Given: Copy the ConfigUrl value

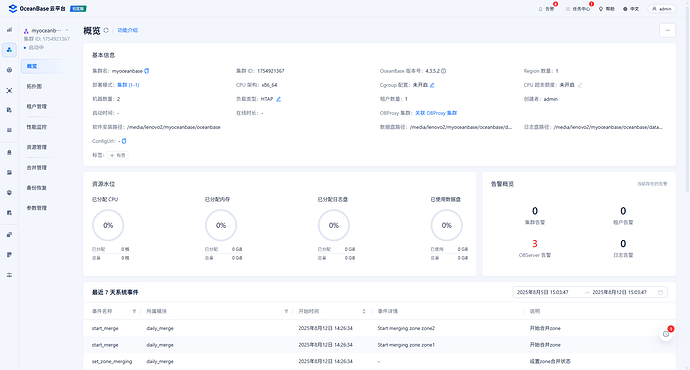Looking at the screenshot, I should tap(124, 141).
